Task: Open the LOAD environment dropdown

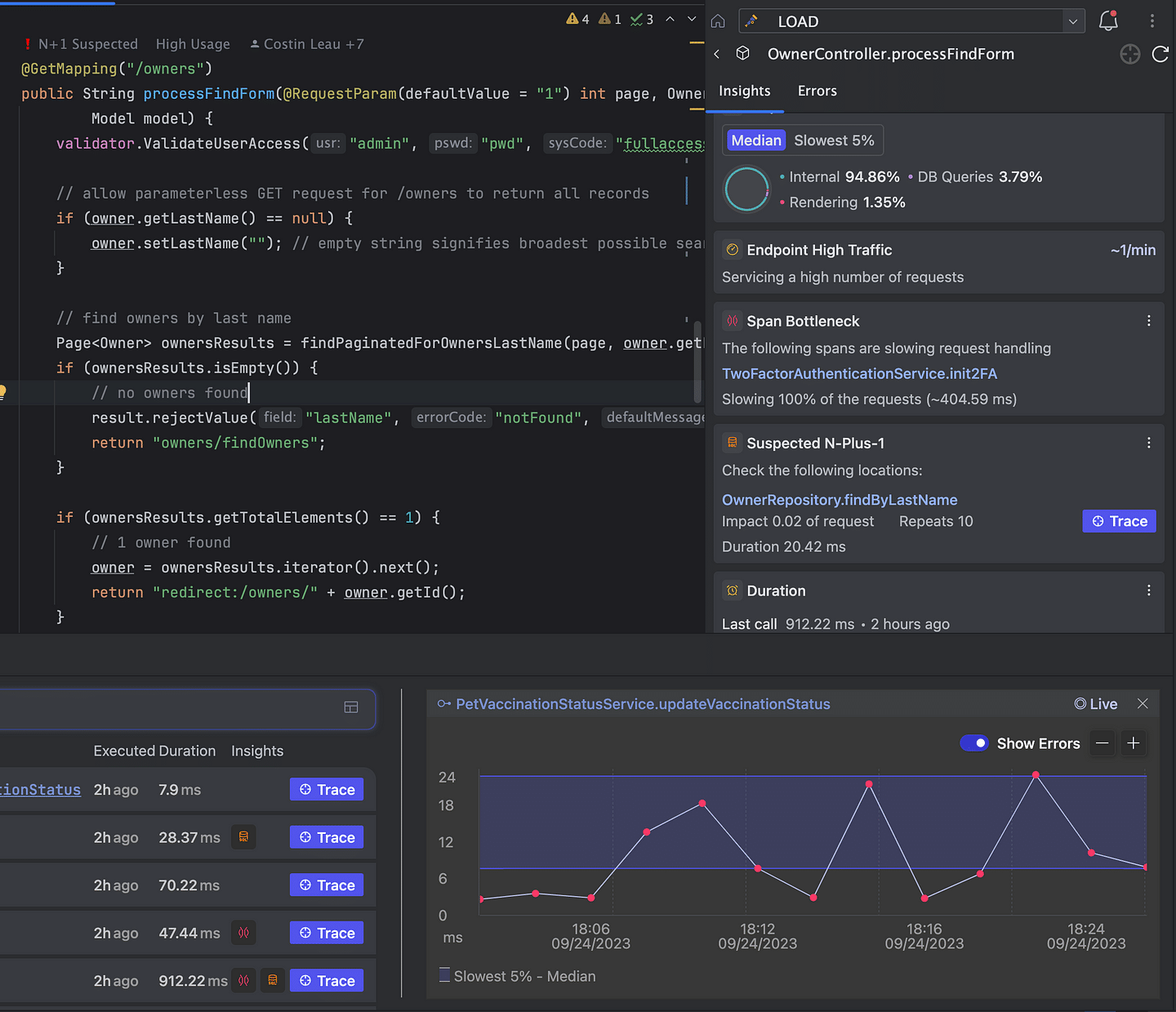Action: [x=911, y=21]
